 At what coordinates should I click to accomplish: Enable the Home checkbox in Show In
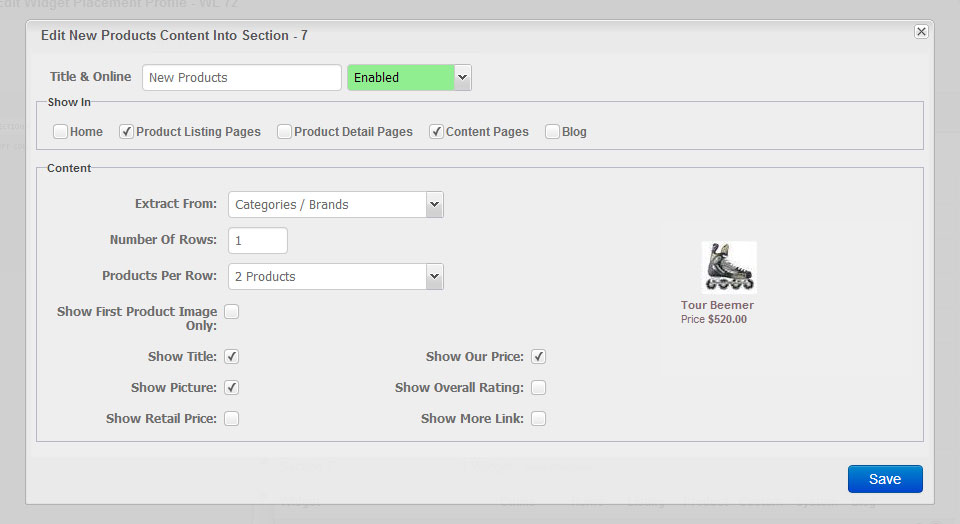pos(60,132)
